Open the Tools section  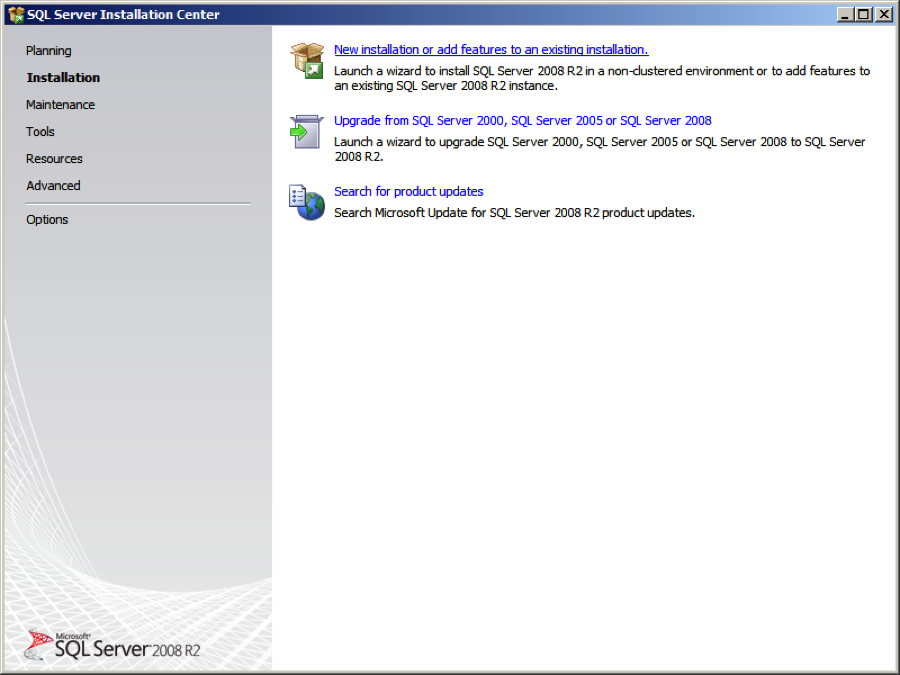pos(40,131)
